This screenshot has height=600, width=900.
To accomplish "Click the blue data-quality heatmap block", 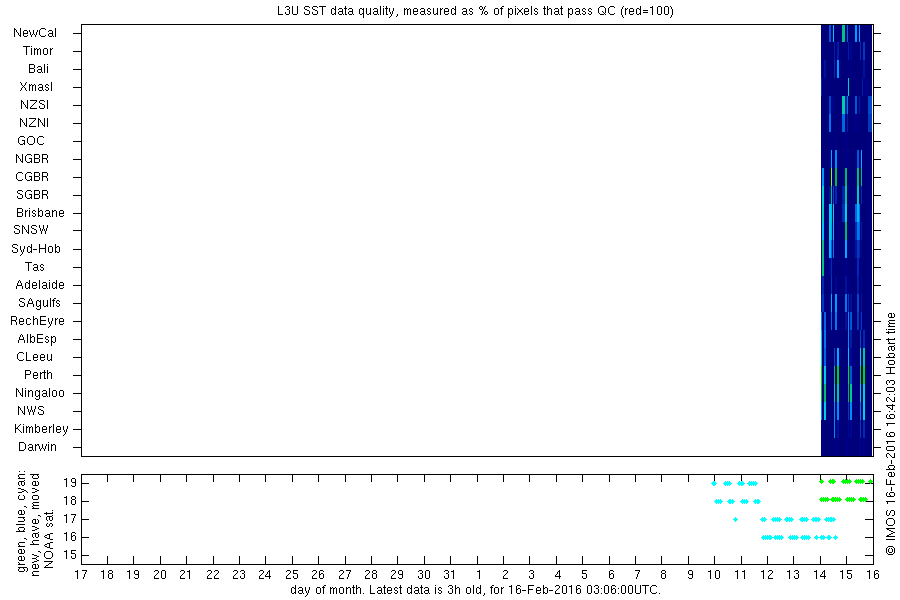I will (x=847, y=240).
